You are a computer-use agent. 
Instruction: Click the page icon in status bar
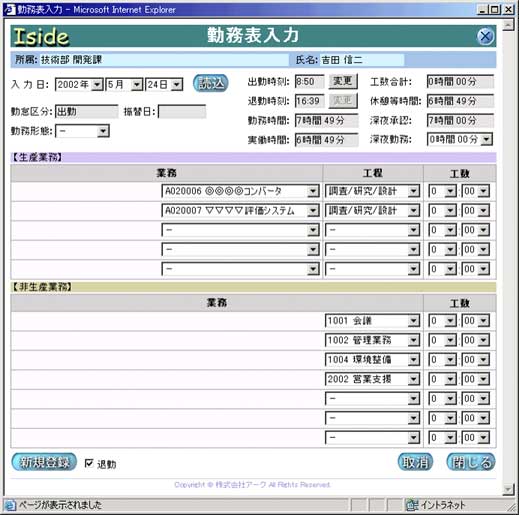click(10, 505)
